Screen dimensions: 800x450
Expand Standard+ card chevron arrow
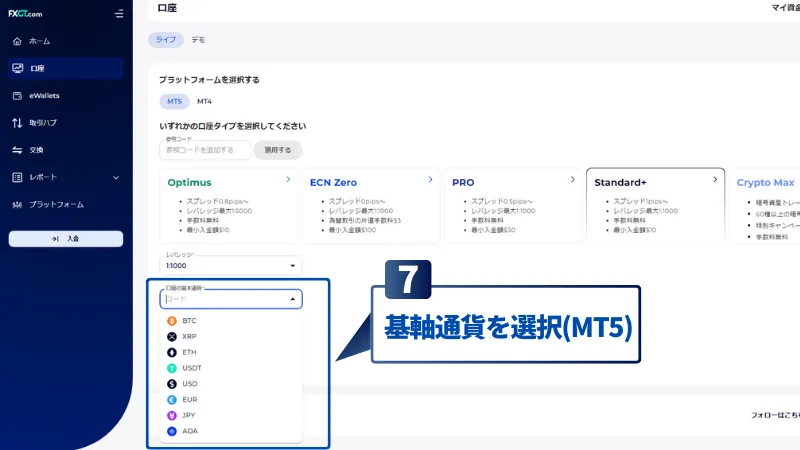click(715, 180)
